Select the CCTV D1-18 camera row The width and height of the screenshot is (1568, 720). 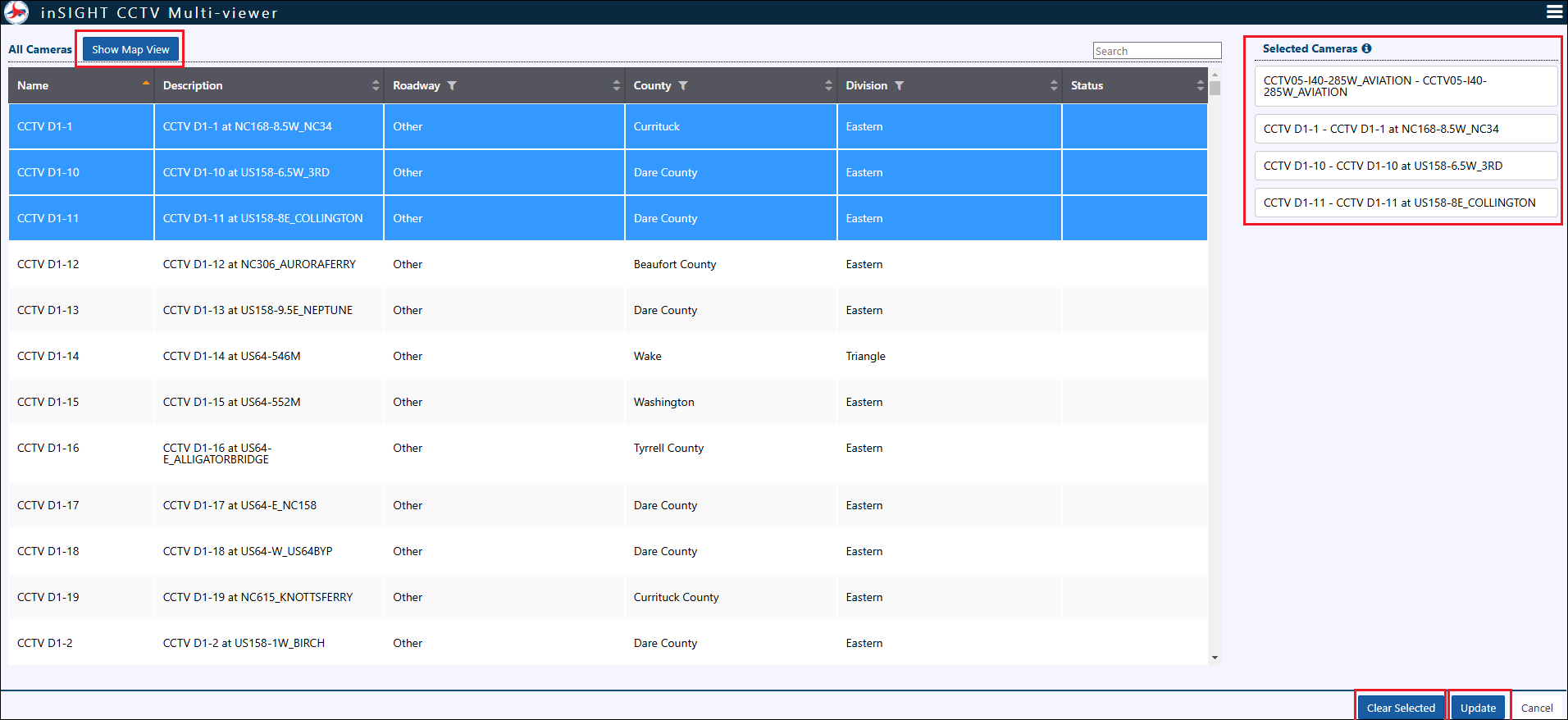point(608,551)
